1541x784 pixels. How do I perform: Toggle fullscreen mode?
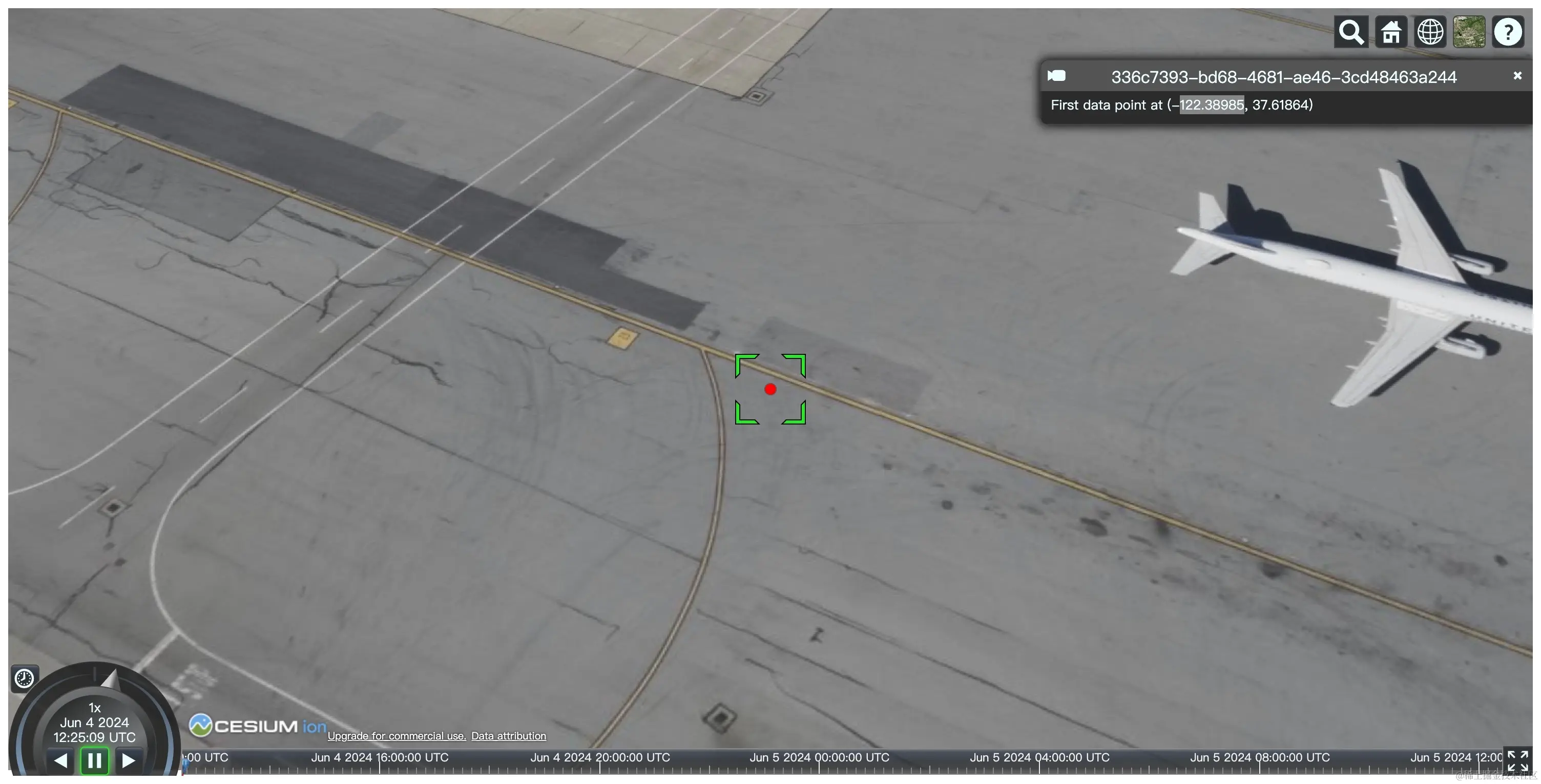(1517, 761)
